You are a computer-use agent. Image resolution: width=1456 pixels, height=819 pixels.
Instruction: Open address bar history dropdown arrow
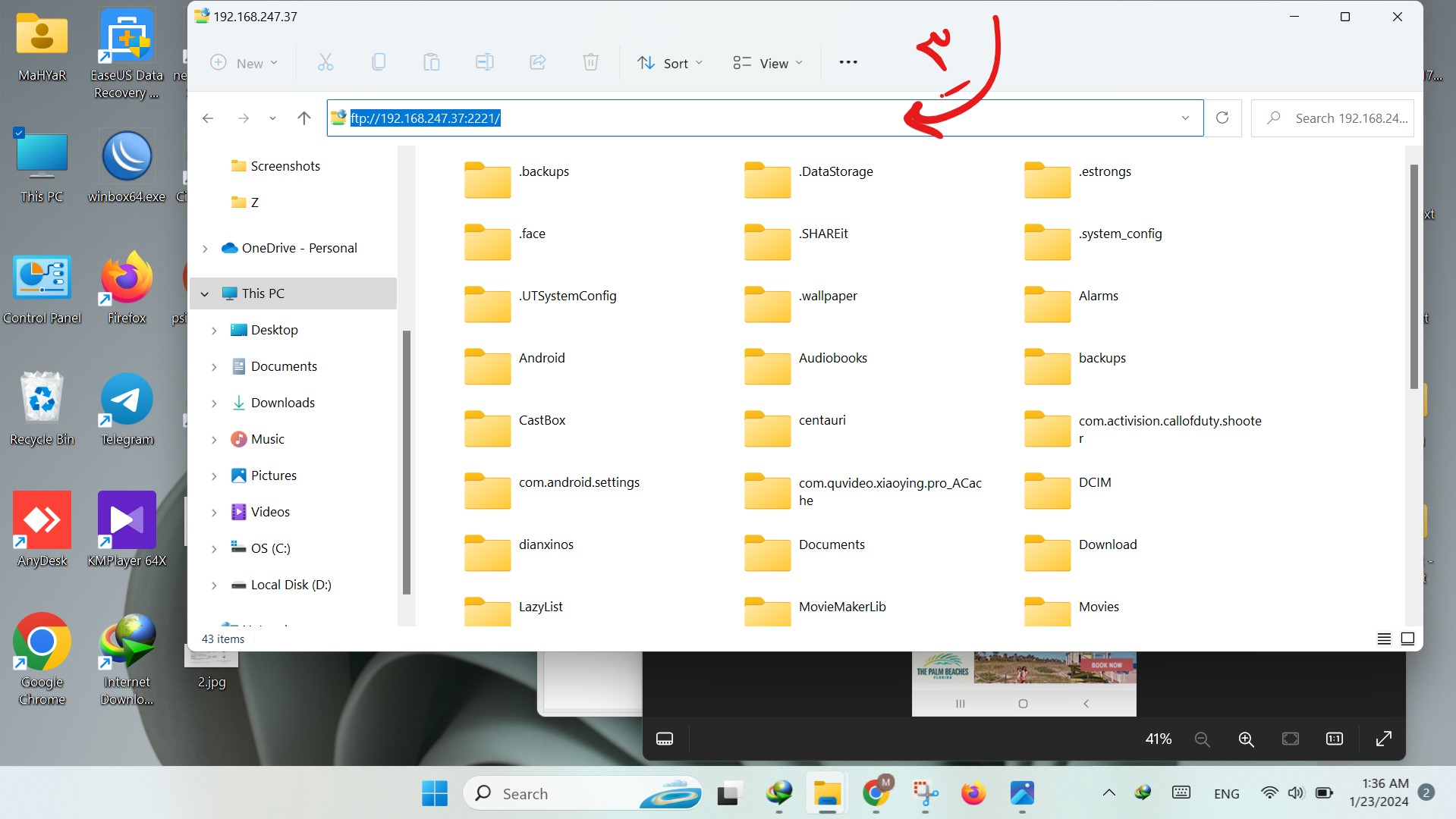pos(1185,118)
